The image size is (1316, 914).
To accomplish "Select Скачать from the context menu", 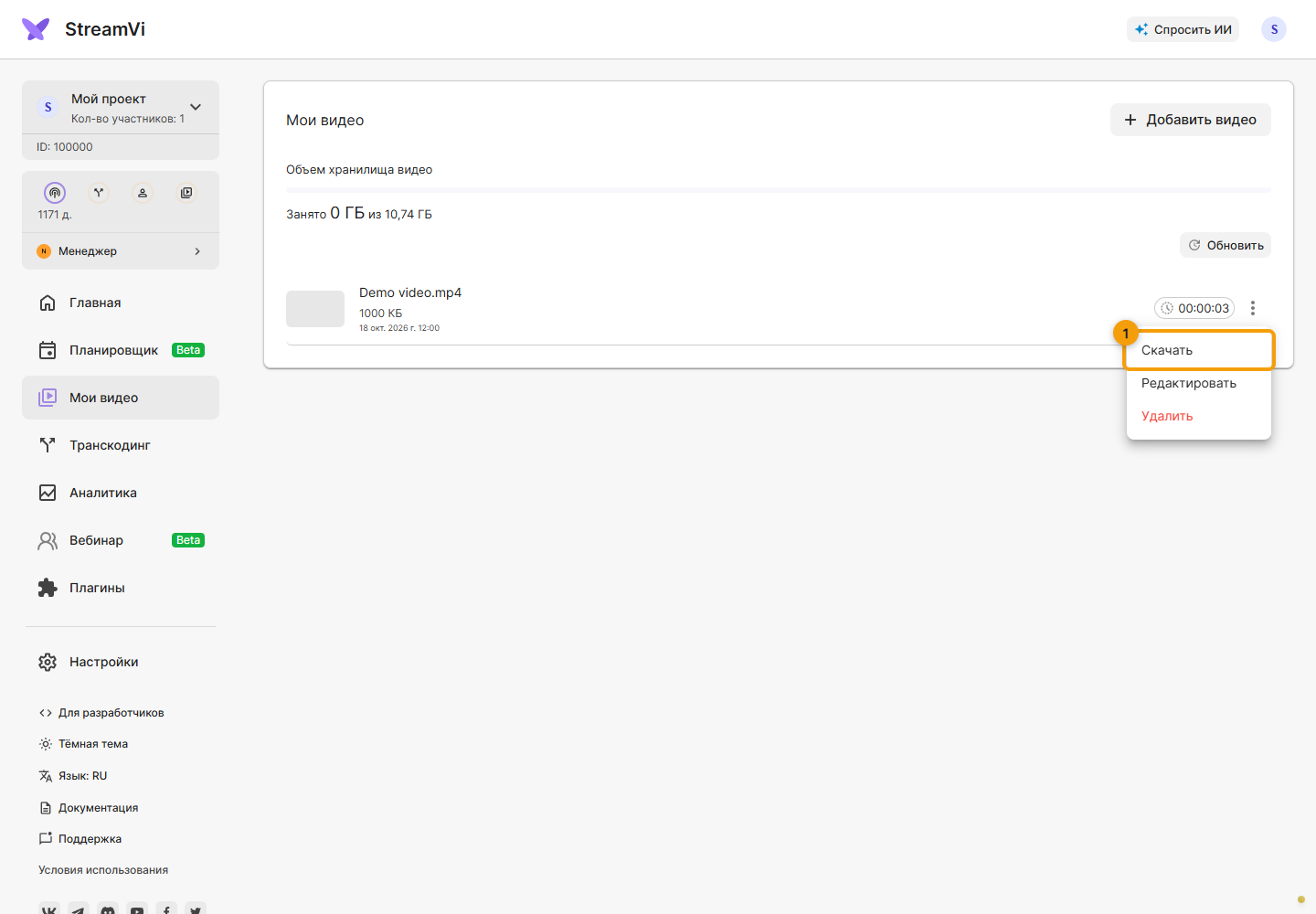I will [x=1199, y=350].
